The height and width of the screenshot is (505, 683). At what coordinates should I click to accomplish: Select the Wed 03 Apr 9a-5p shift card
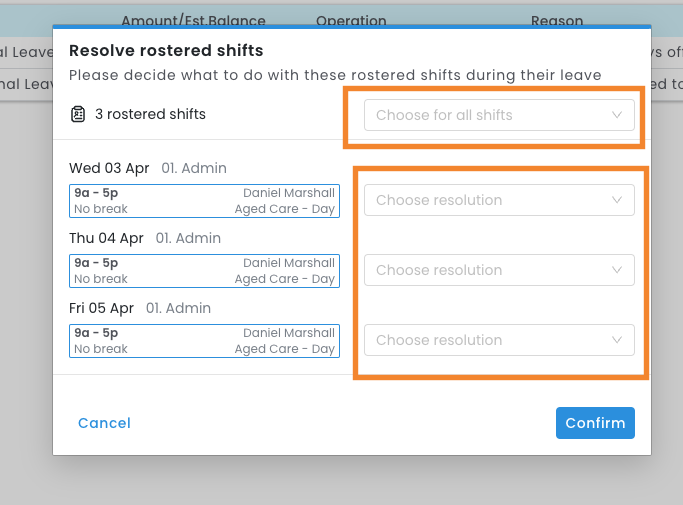coord(204,201)
